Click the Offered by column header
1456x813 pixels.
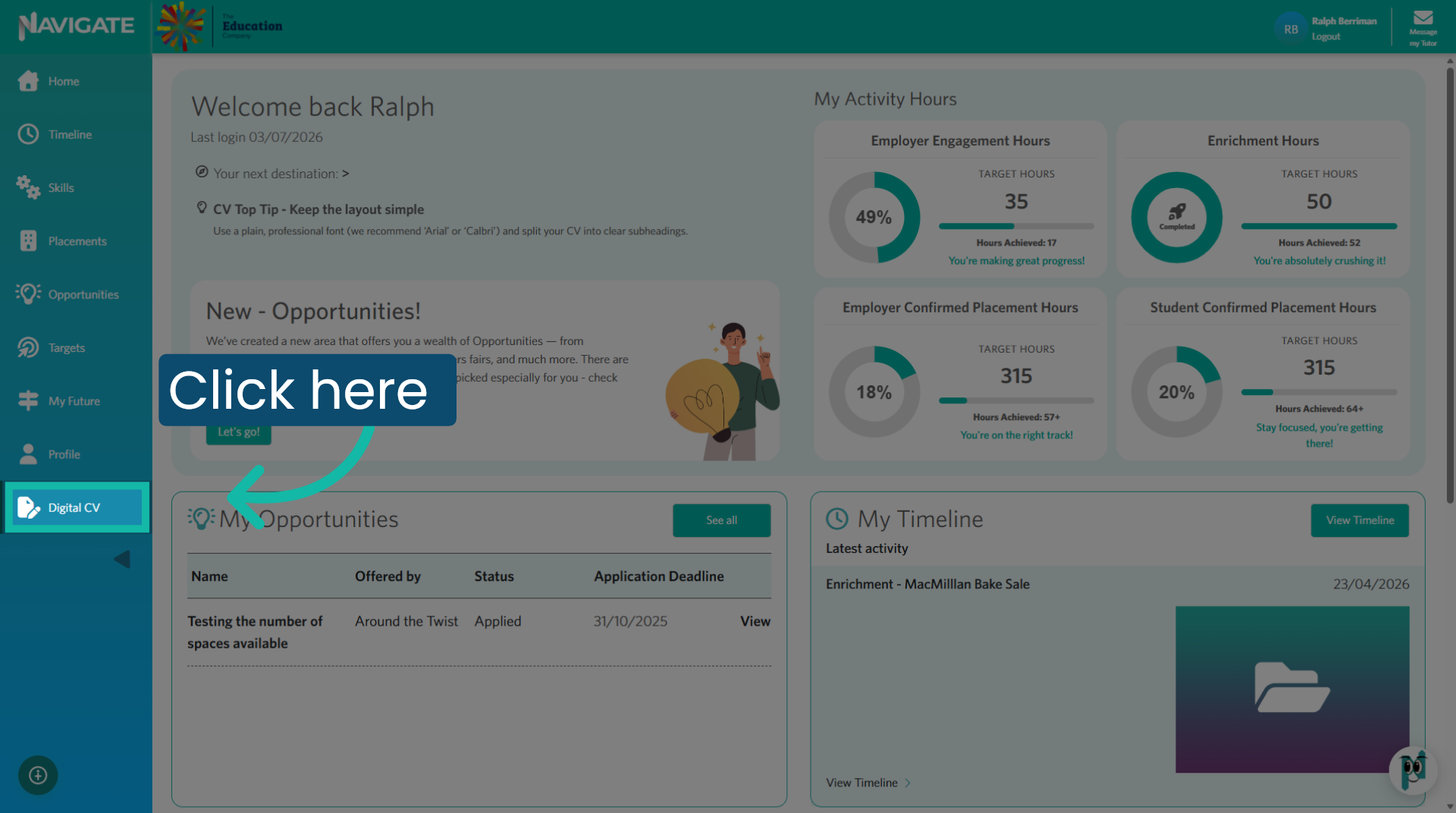click(x=388, y=576)
